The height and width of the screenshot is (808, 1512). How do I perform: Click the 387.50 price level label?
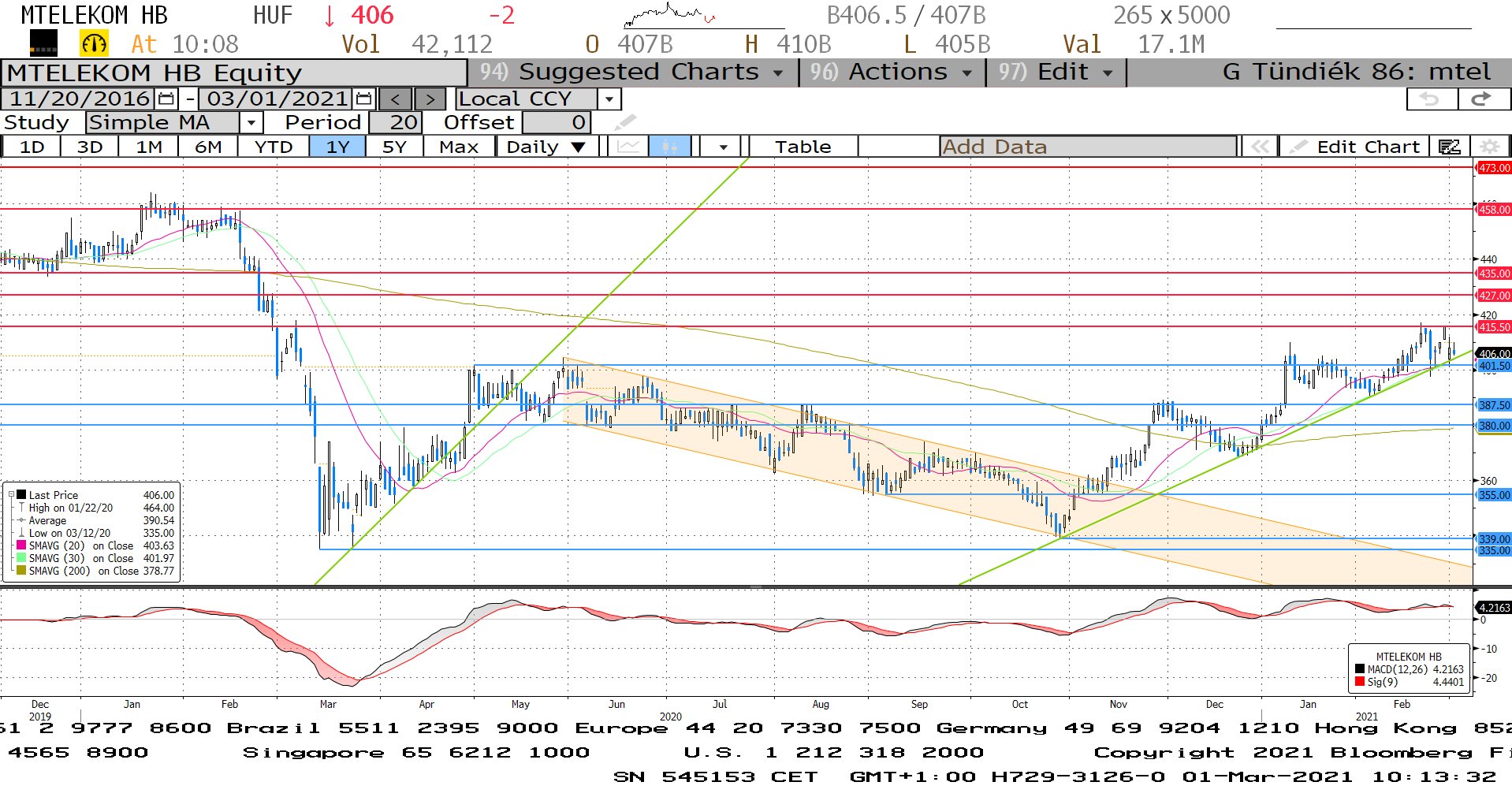pos(1493,405)
